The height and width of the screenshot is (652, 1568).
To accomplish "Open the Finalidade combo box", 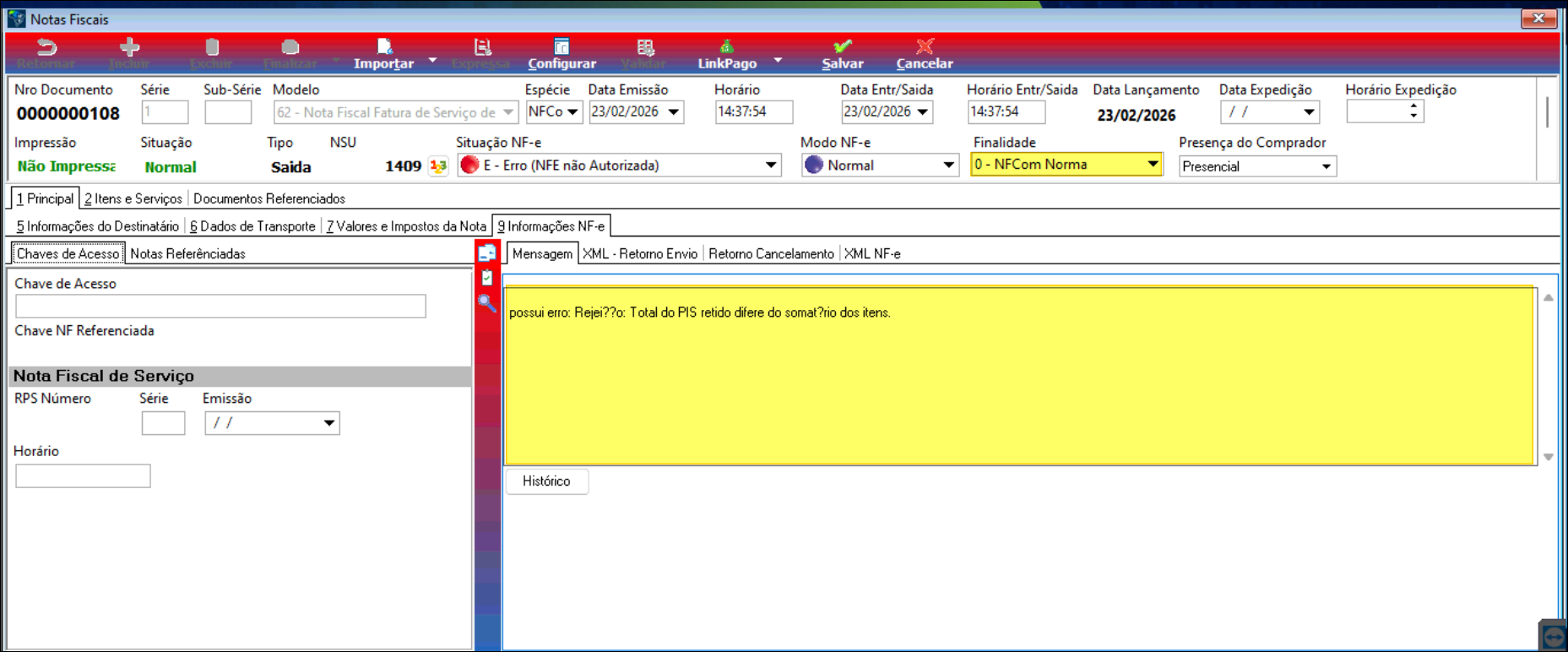I will pyautogui.click(x=1153, y=165).
